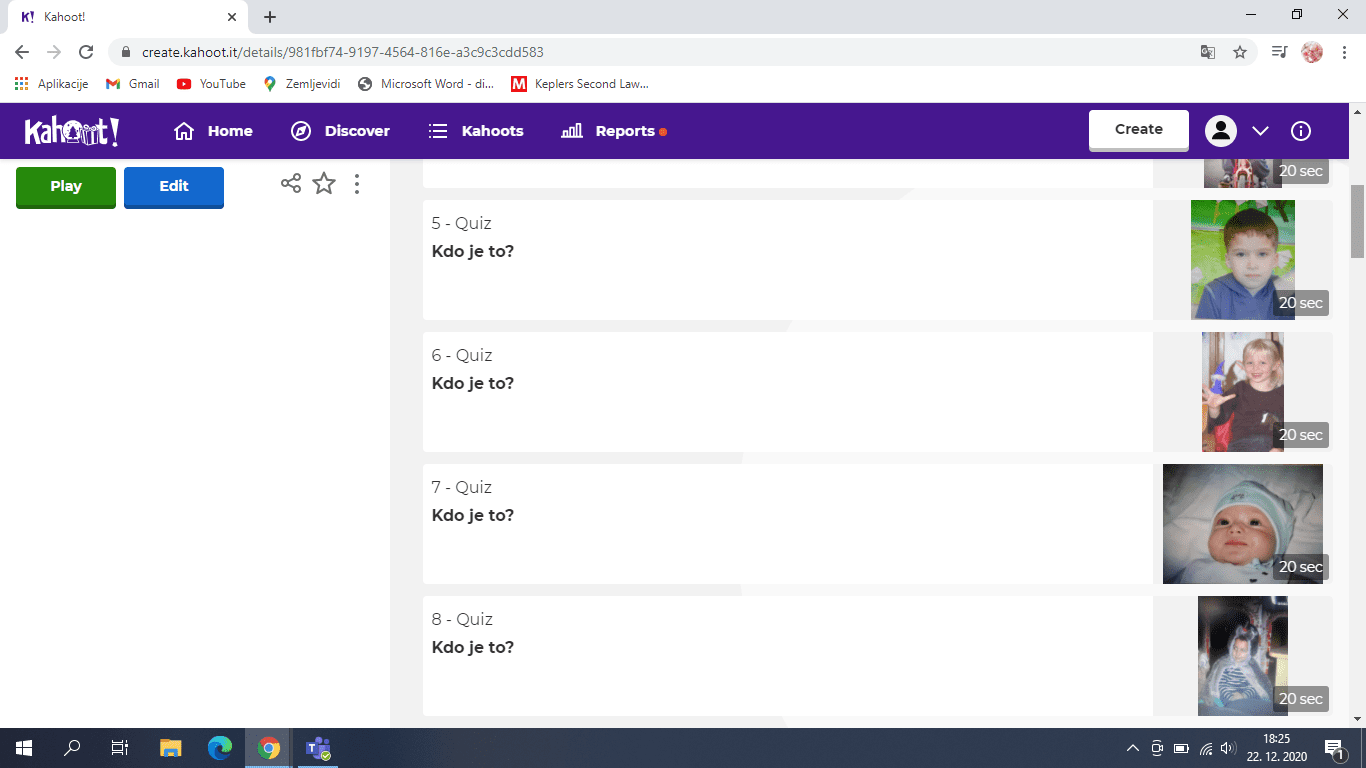The image size is (1366, 768).
Task: Click the Kahoot! logo in header
Action: 72,131
